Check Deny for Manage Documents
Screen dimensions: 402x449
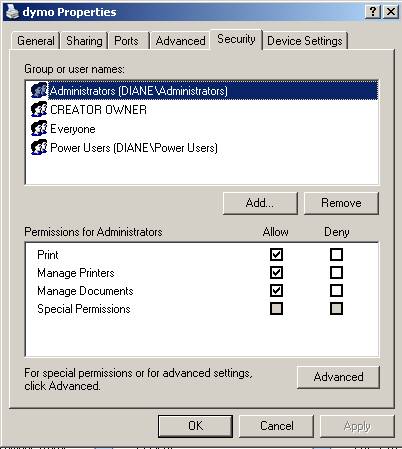click(x=336, y=291)
